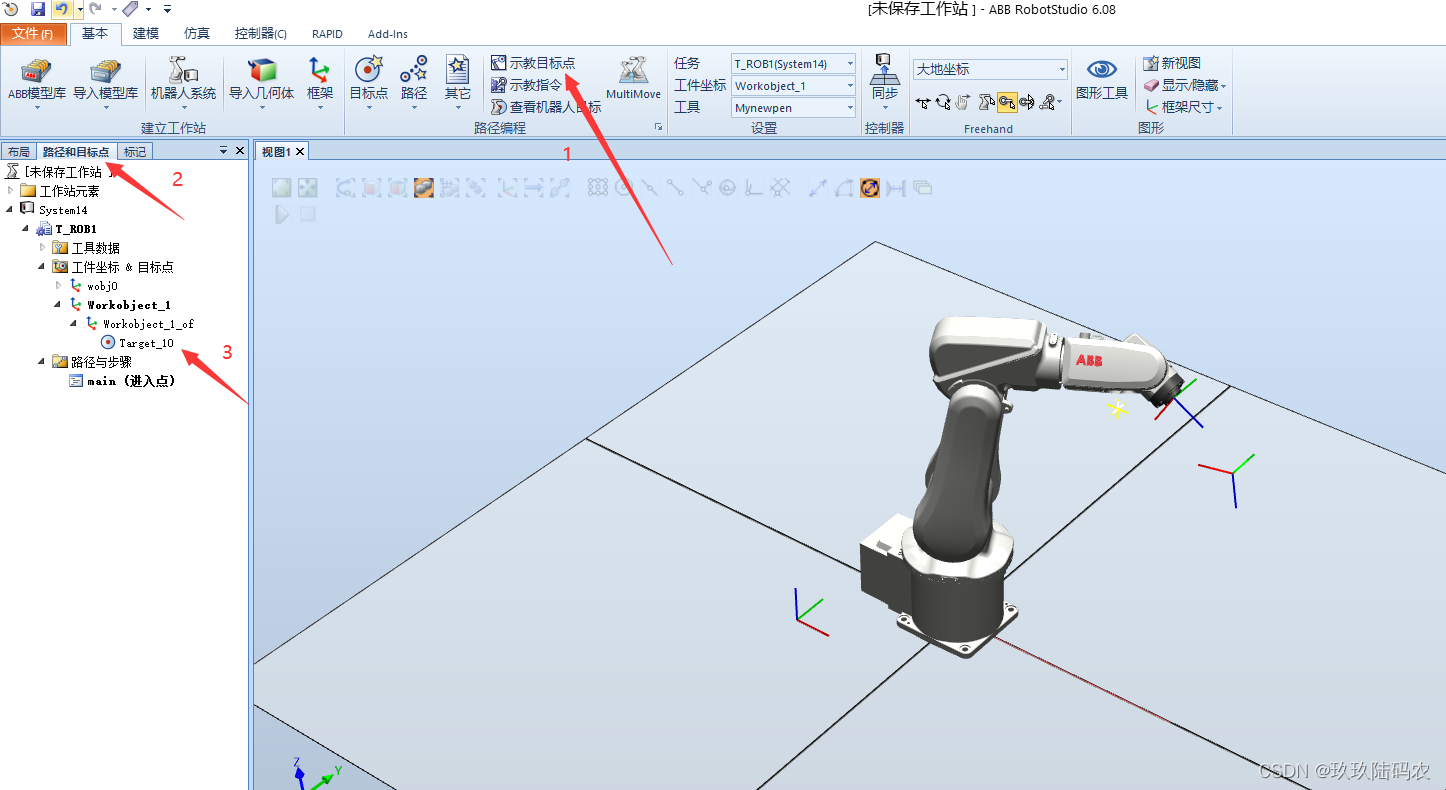Click the 同步 synchronize button

pos(884,80)
